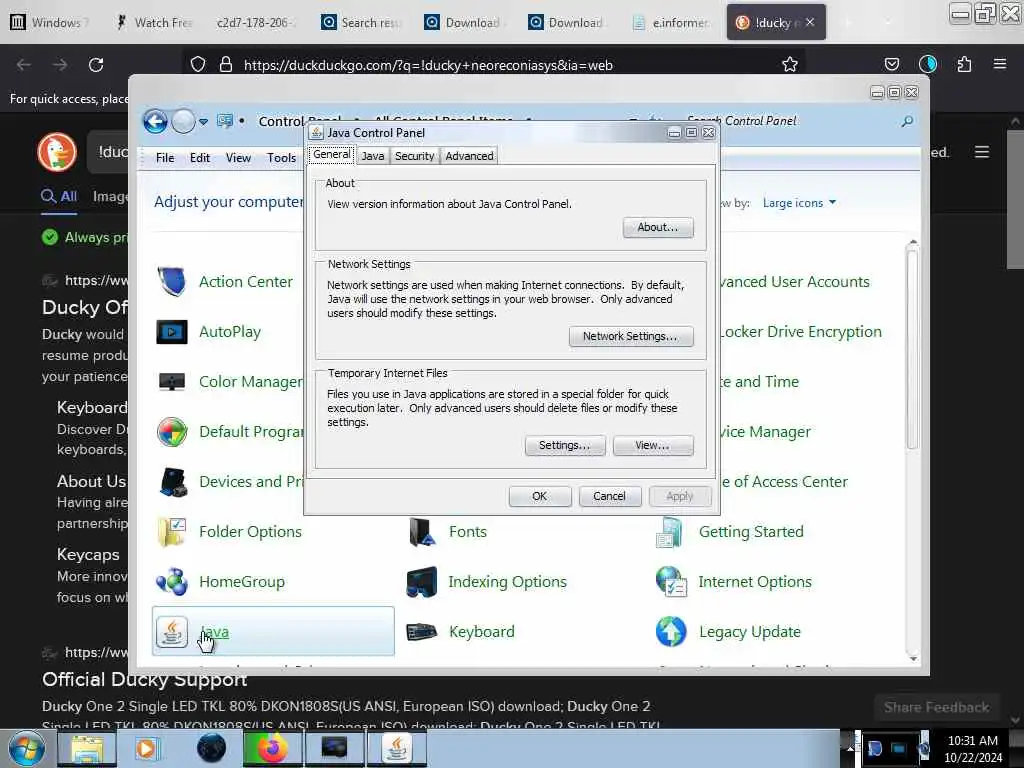Open the DuckDuckGo page side menu icon
The height and width of the screenshot is (768, 1024).
point(982,152)
